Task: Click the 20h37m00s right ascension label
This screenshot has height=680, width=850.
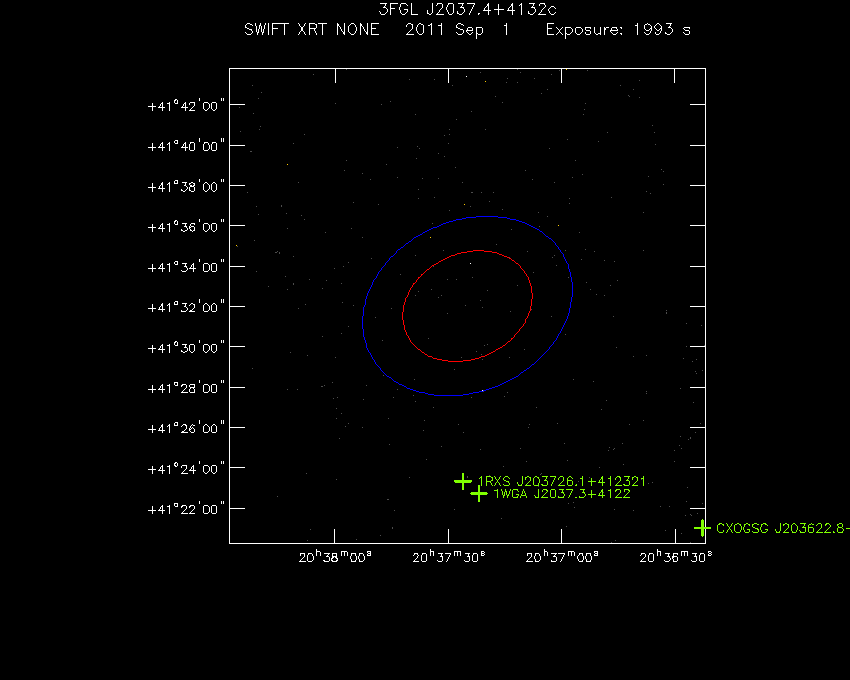Action: point(562,557)
